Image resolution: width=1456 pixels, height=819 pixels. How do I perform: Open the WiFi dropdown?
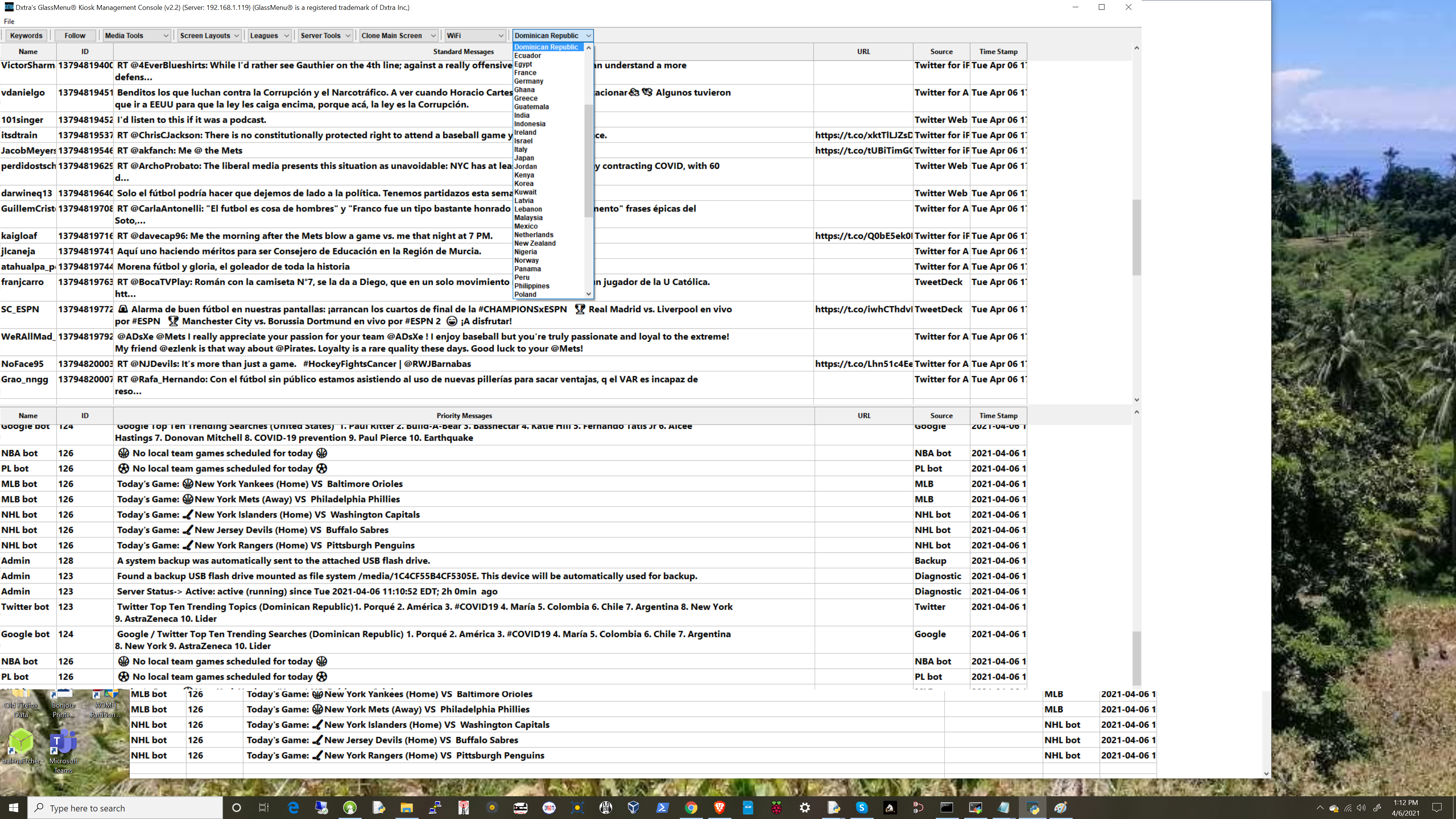click(x=475, y=36)
